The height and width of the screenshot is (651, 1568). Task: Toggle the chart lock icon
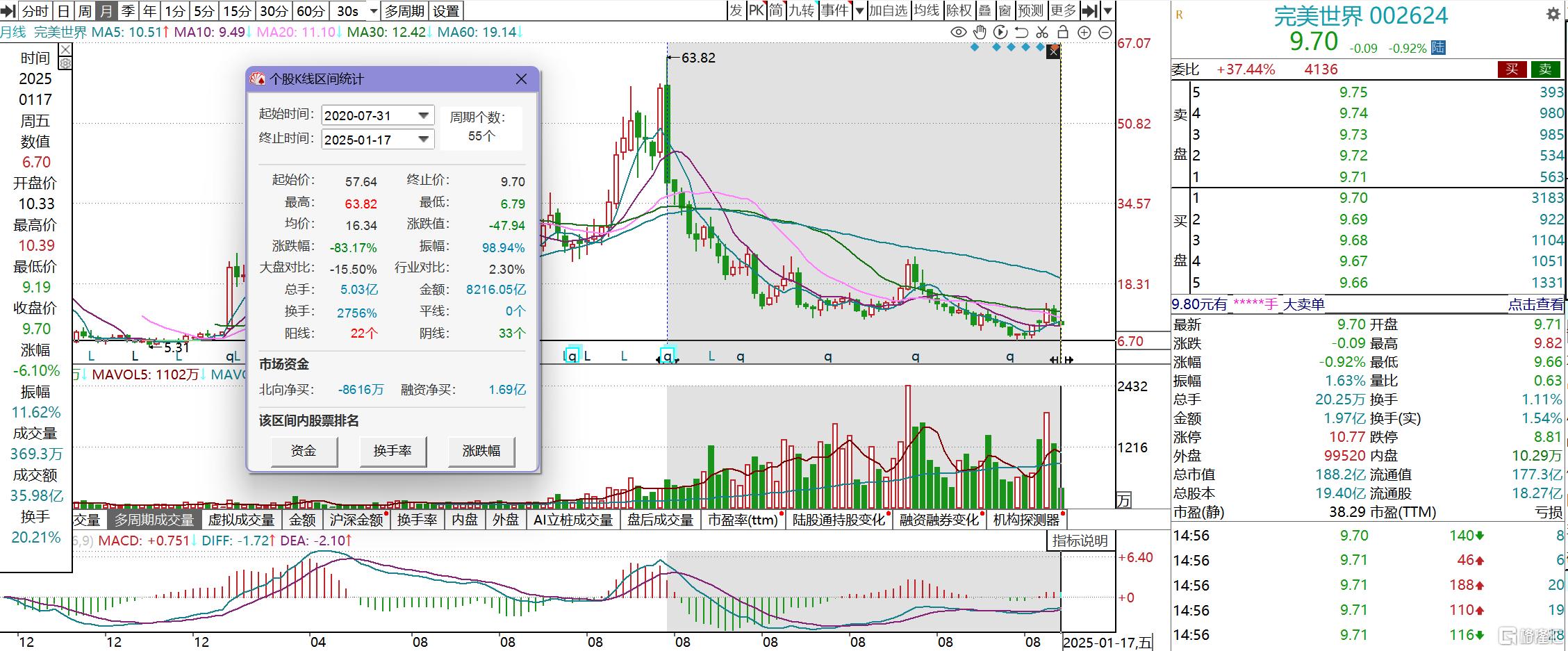tap(1063, 33)
